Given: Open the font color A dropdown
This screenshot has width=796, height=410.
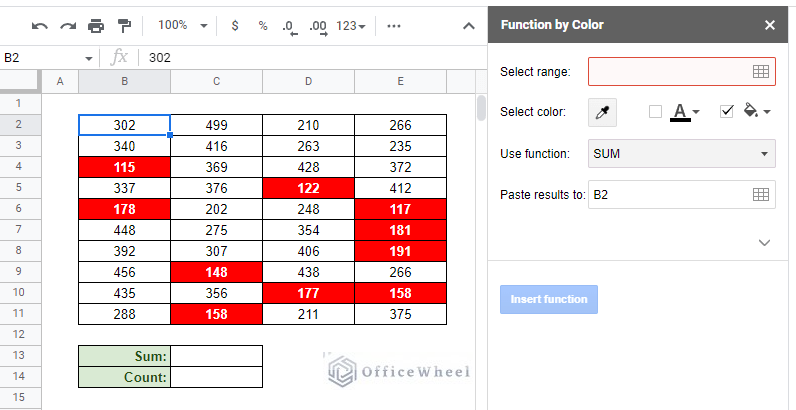Looking at the screenshot, I should [684, 112].
